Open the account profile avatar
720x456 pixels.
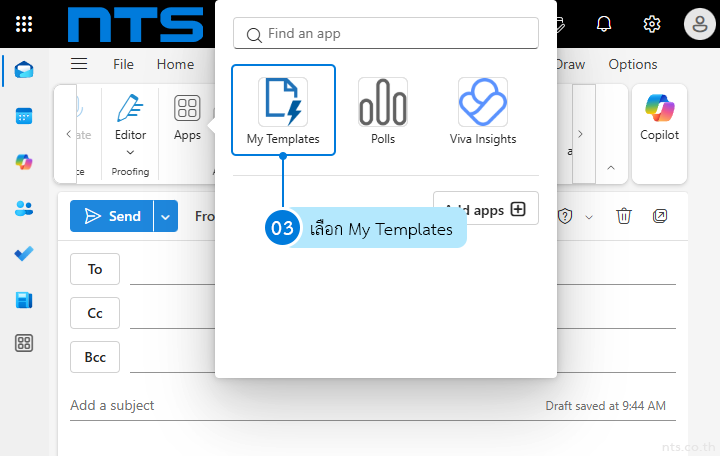(700, 24)
